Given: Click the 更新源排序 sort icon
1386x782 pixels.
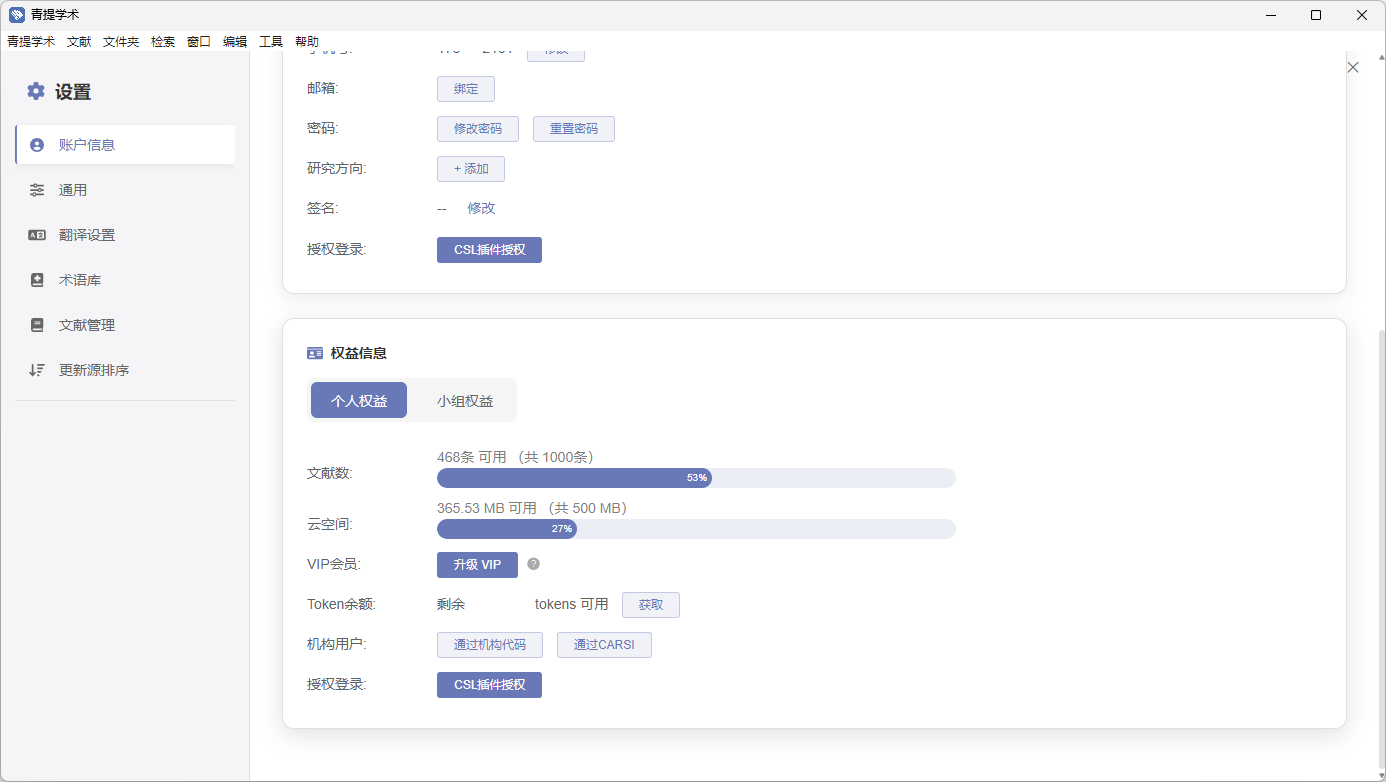Looking at the screenshot, I should point(37,370).
